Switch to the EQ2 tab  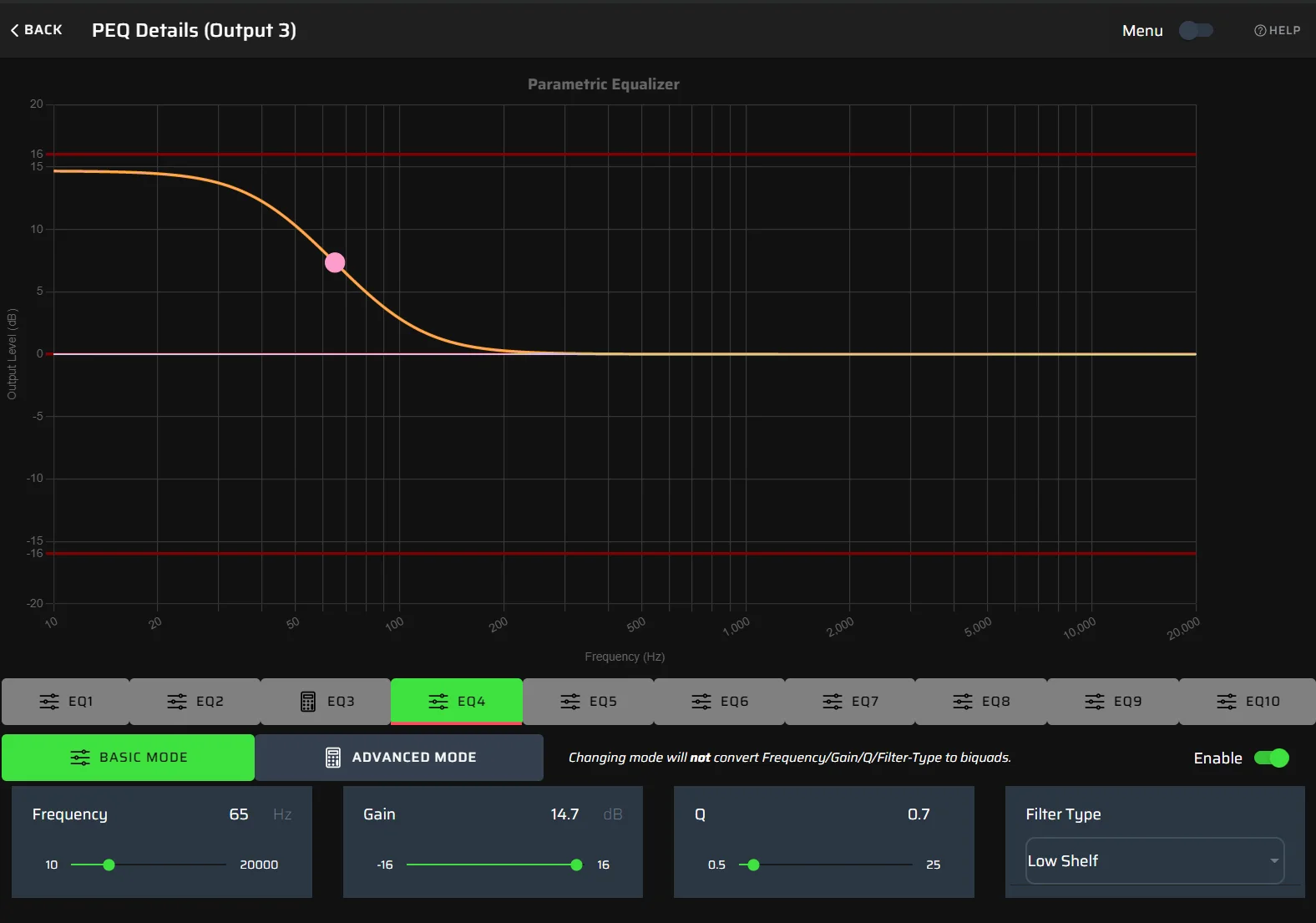pos(195,702)
